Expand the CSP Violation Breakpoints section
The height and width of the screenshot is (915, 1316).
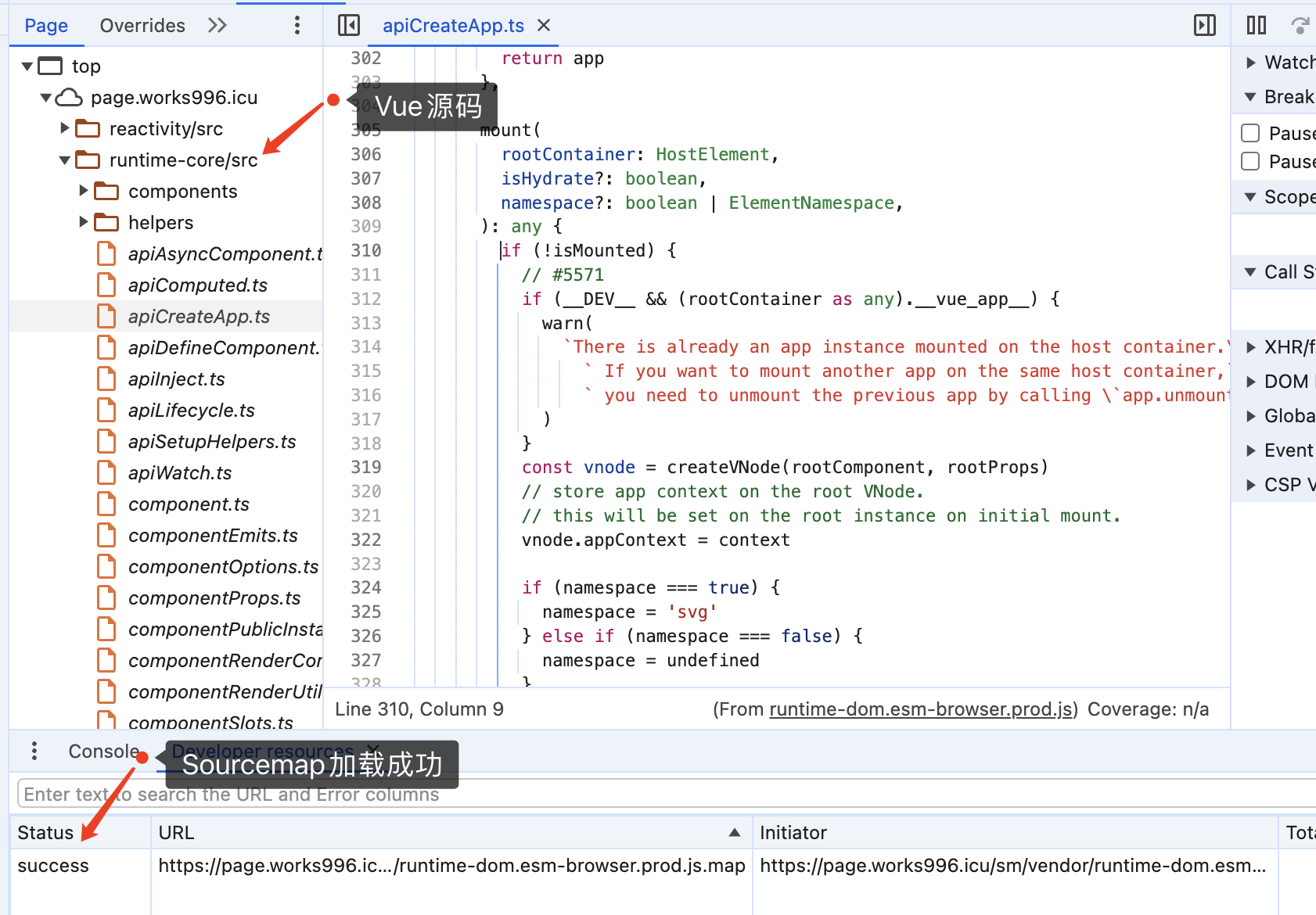[x=1250, y=484]
